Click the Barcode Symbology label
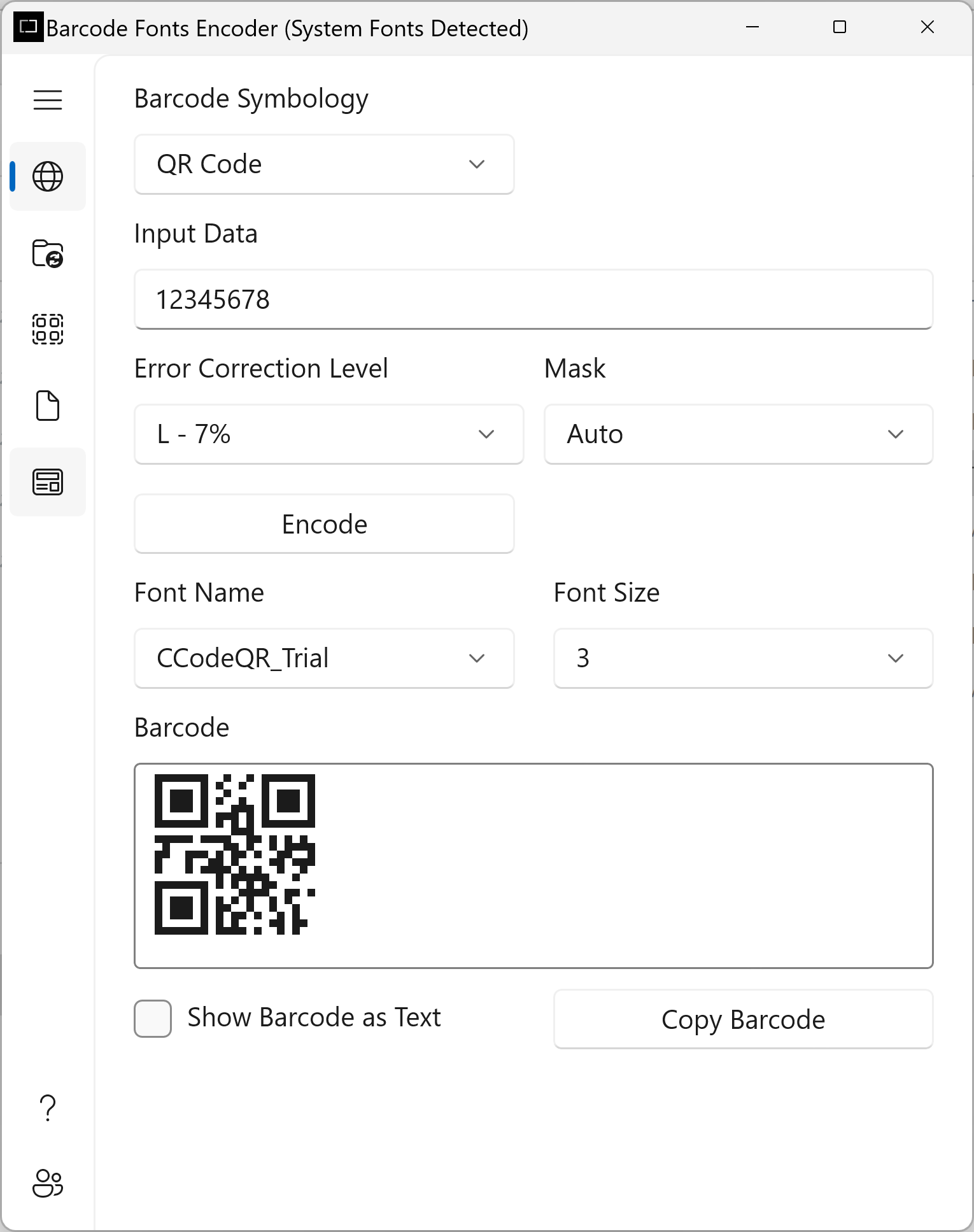This screenshot has height=1232, width=974. click(251, 99)
